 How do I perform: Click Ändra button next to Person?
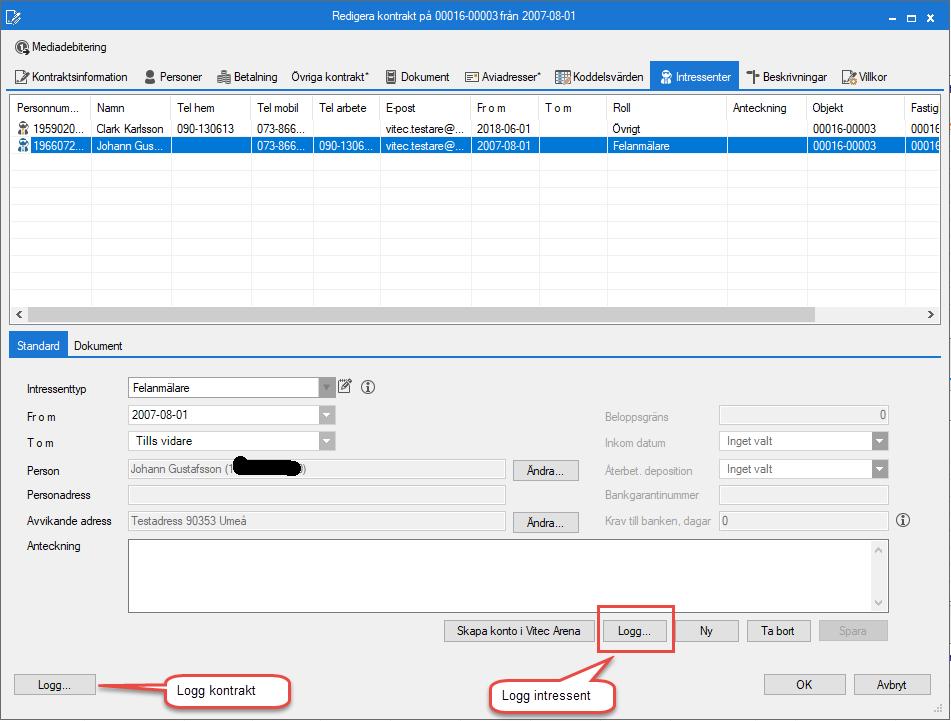545,471
